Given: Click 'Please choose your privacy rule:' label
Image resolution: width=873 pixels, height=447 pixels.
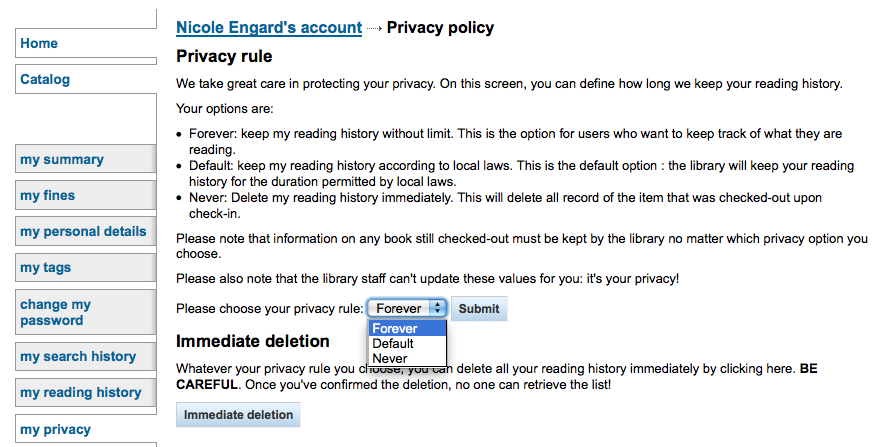Looking at the screenshot, I should coord(270,309).
